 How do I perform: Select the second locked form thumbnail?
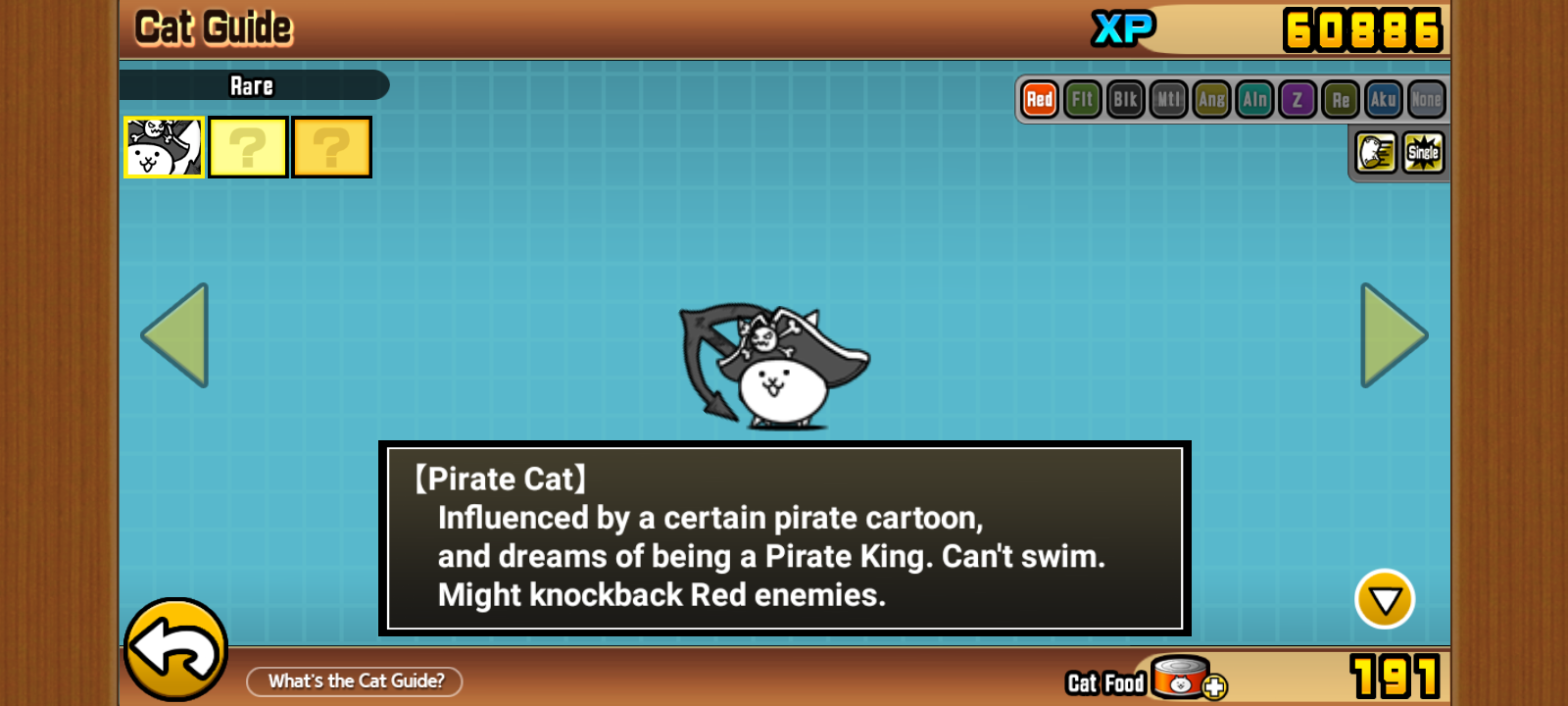tap(248, 147)
